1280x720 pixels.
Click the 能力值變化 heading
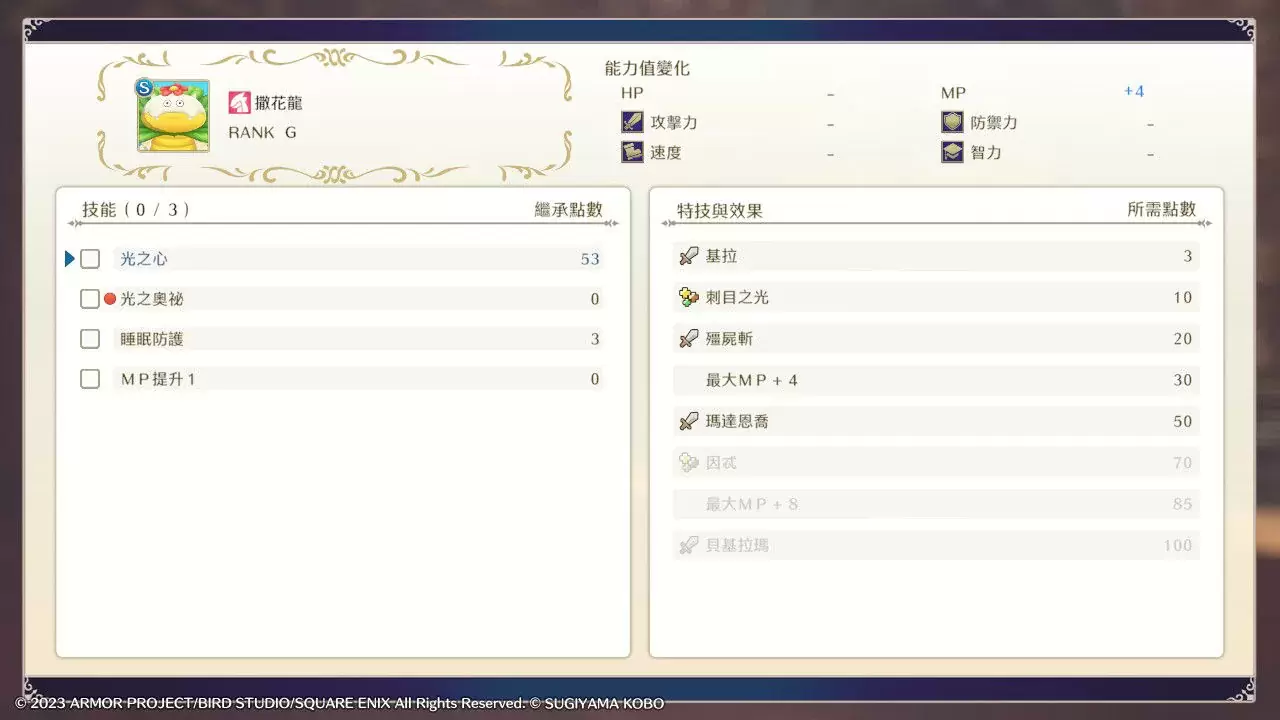[x=647, y=68]
